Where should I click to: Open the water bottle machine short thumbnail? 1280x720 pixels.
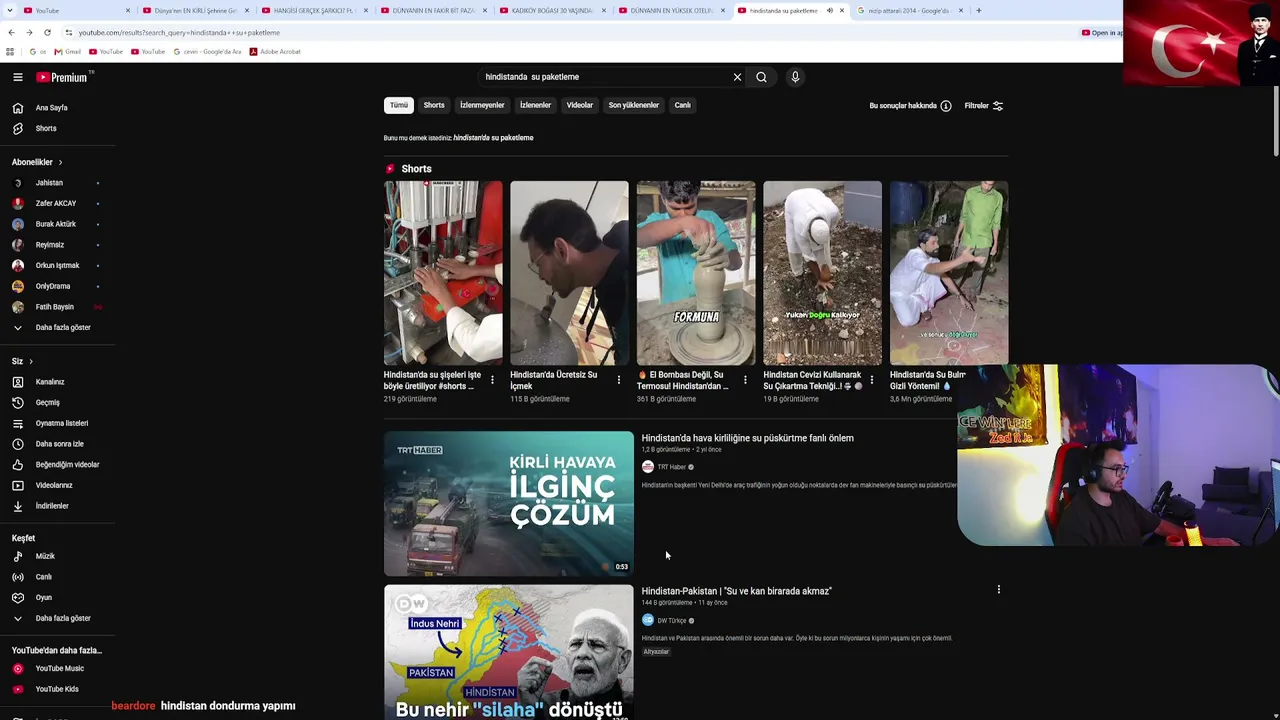coord(443,273)
